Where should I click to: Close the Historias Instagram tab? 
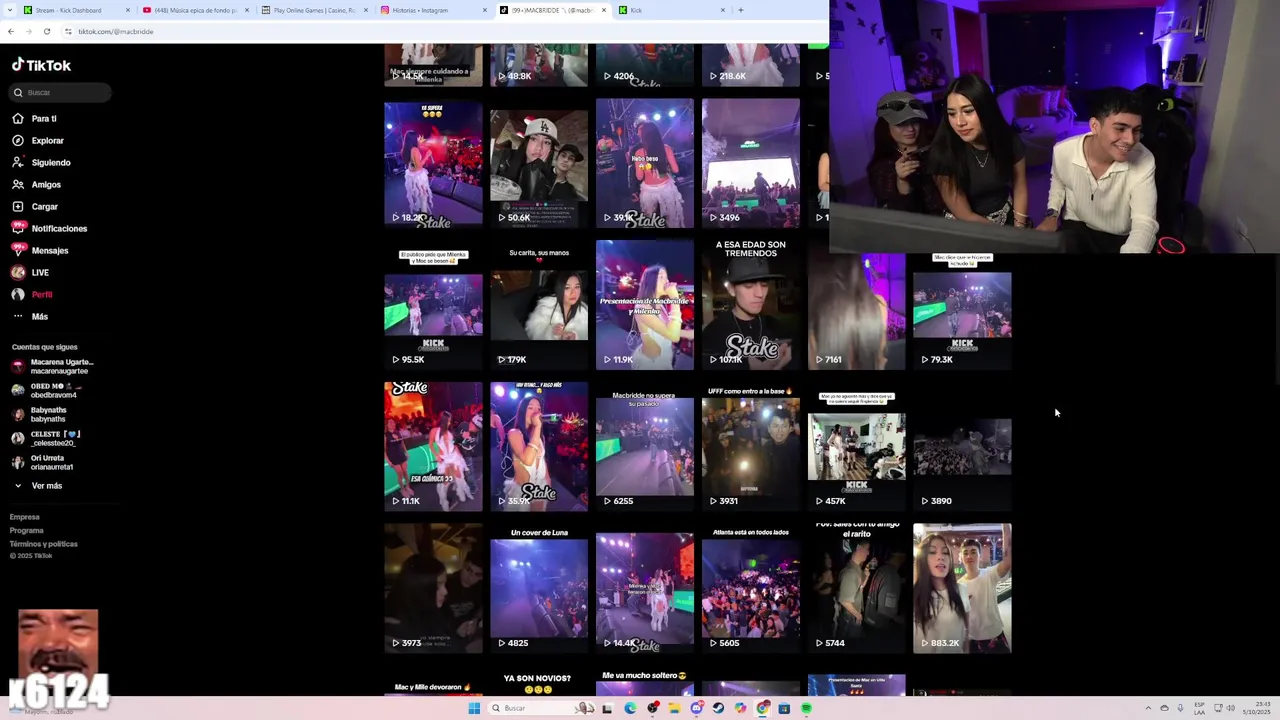[x=485, y=10]
